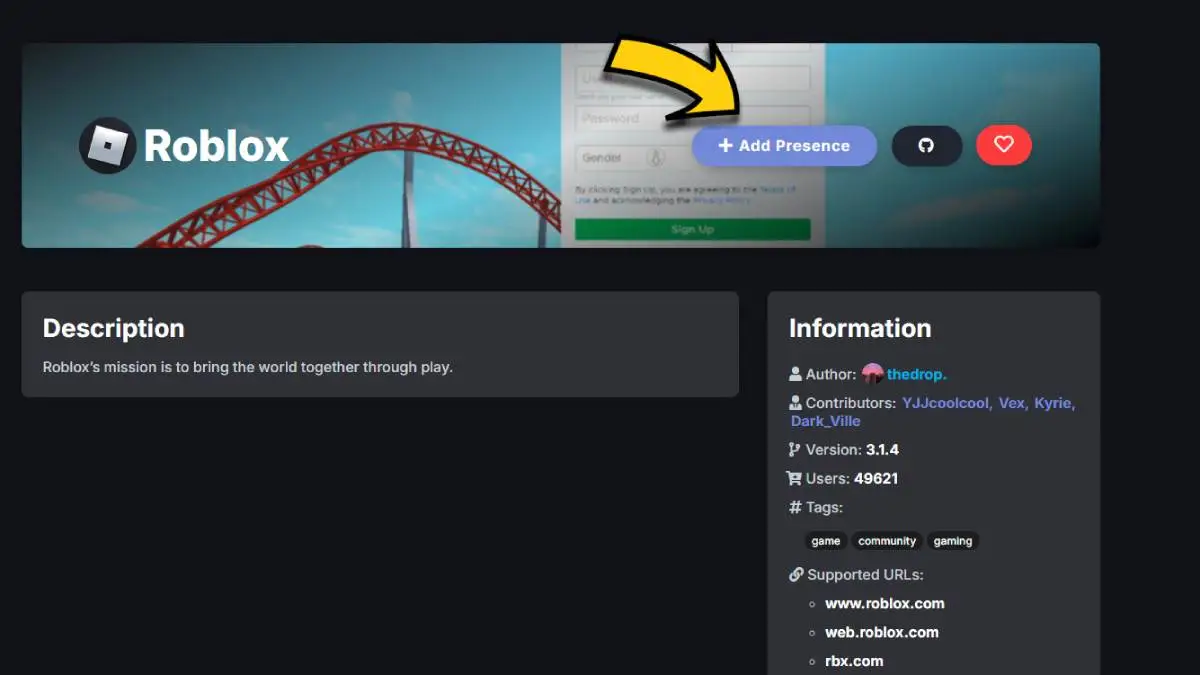Choose the community tag

click(887, 541)
